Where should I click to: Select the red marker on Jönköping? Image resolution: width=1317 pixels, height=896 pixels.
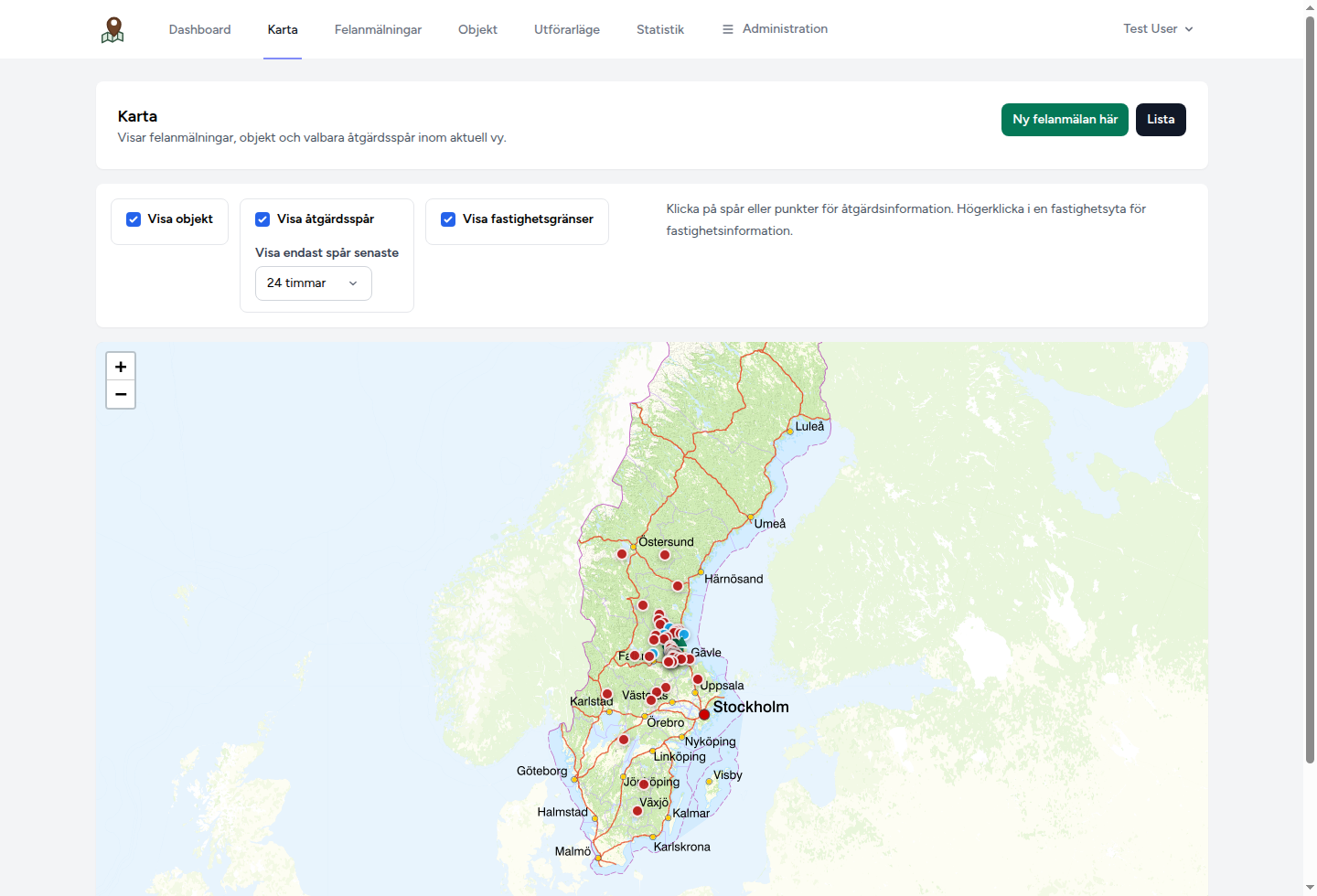(644, 784)
